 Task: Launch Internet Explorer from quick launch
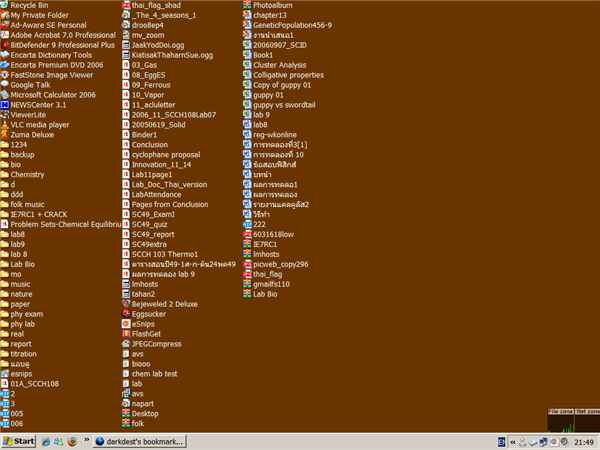(x=46, y=442)
